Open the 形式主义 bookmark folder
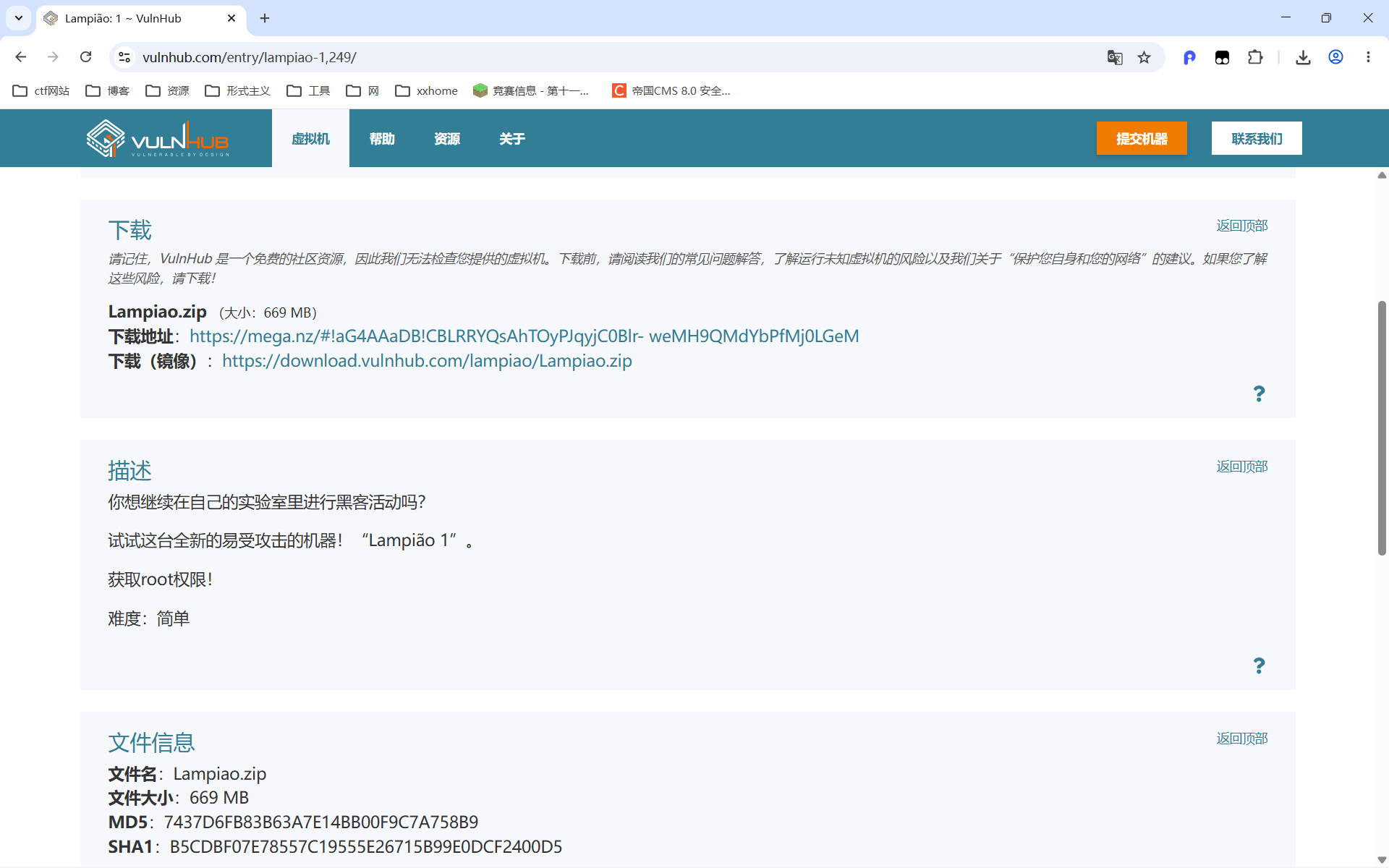The height and width of the screenshot is (868, 1389). tap(238, 90)
